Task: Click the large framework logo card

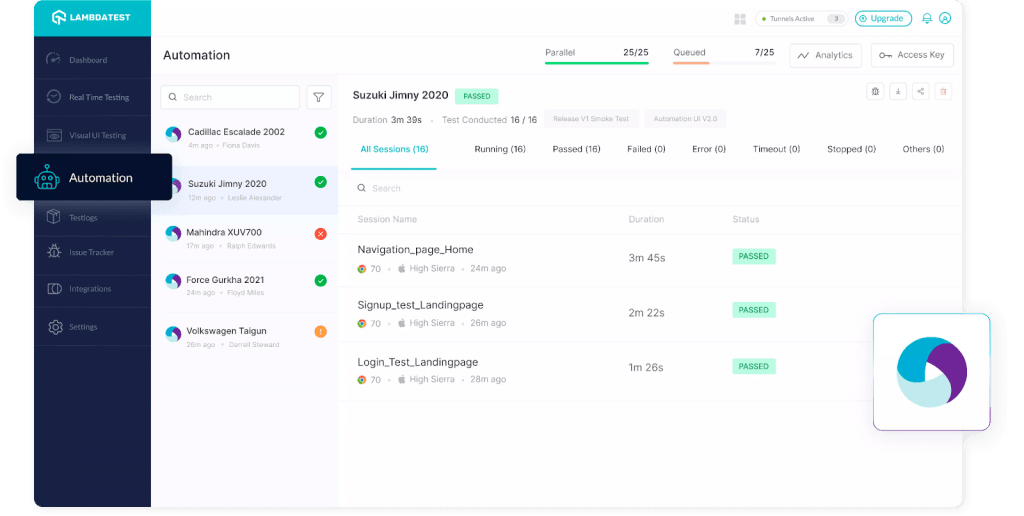Action: pyautogui.click(x=932, y=372)
